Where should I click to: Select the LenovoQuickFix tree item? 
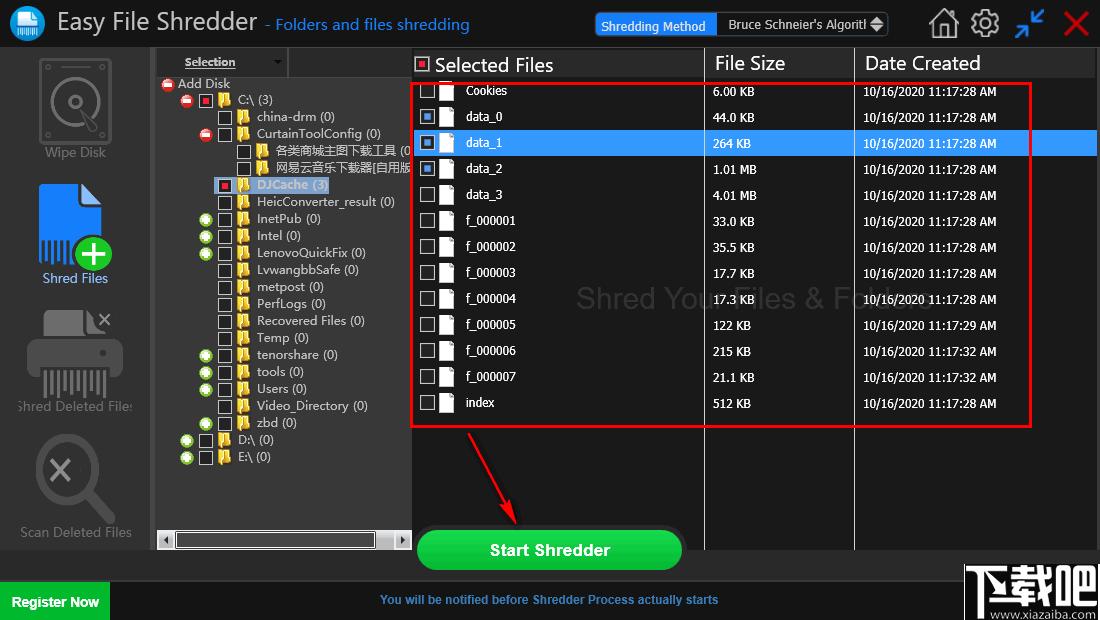(x=311, y=252)
